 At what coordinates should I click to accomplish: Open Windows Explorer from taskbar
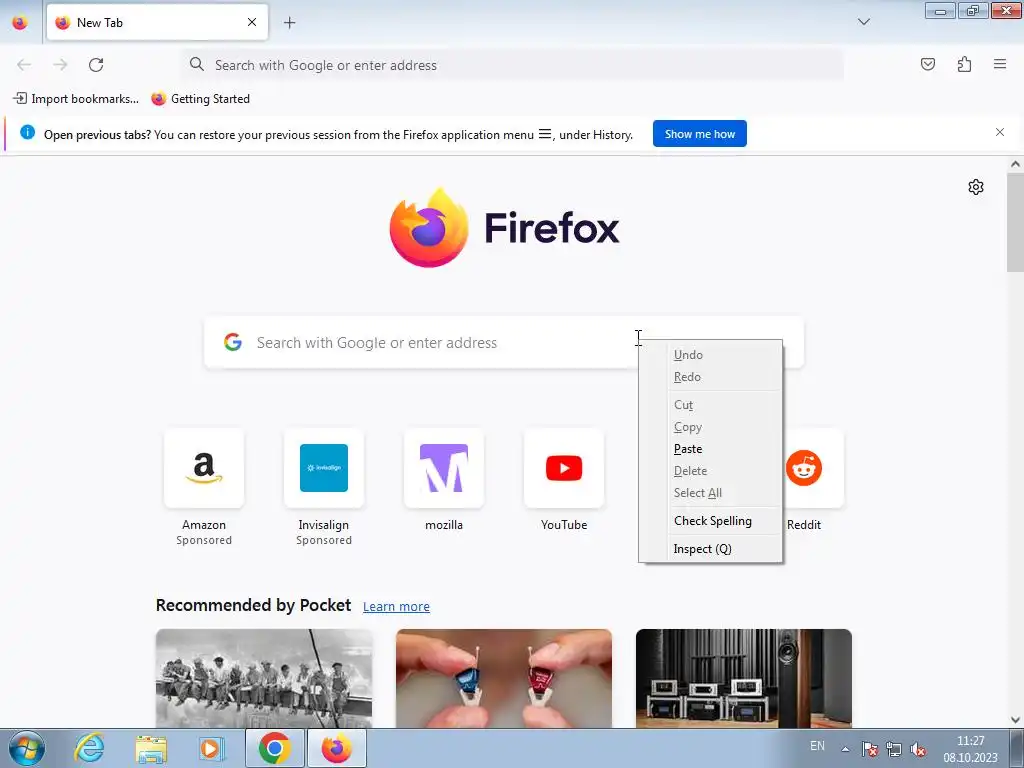(151, 748)
